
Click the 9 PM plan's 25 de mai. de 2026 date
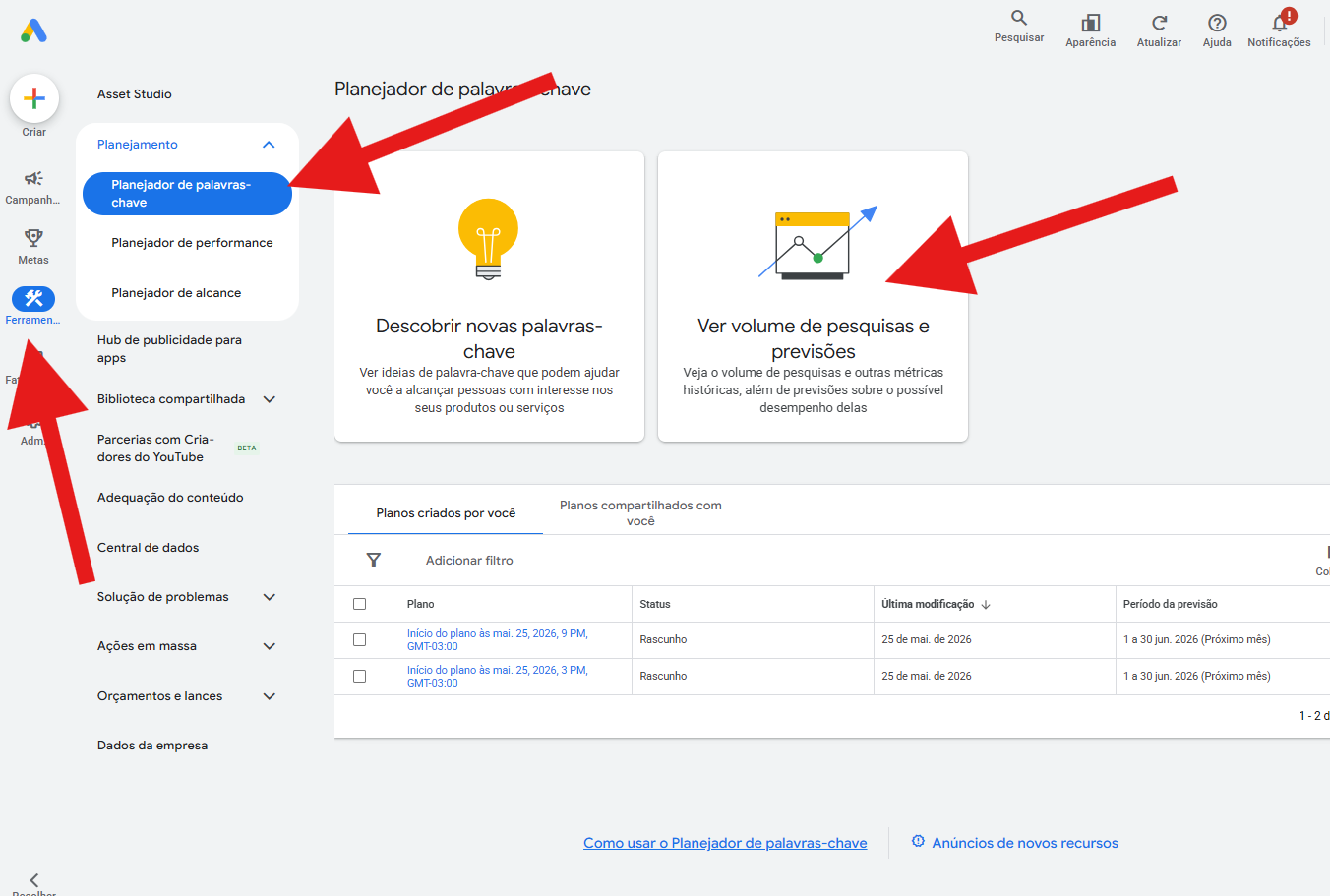tap(927, 639)
